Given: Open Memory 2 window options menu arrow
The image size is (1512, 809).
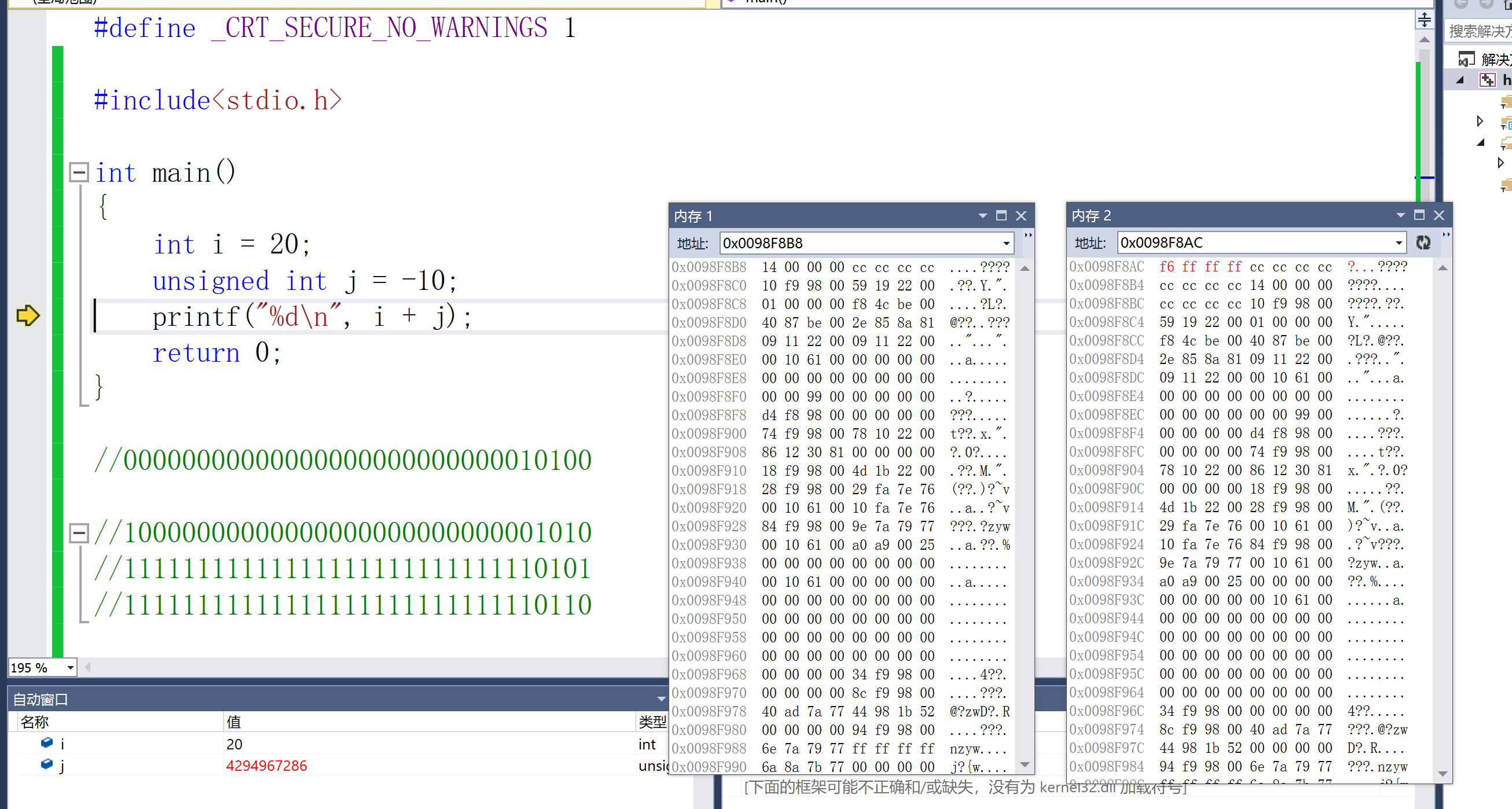Looking at the screenshot, I should (x=1400, y=215).
